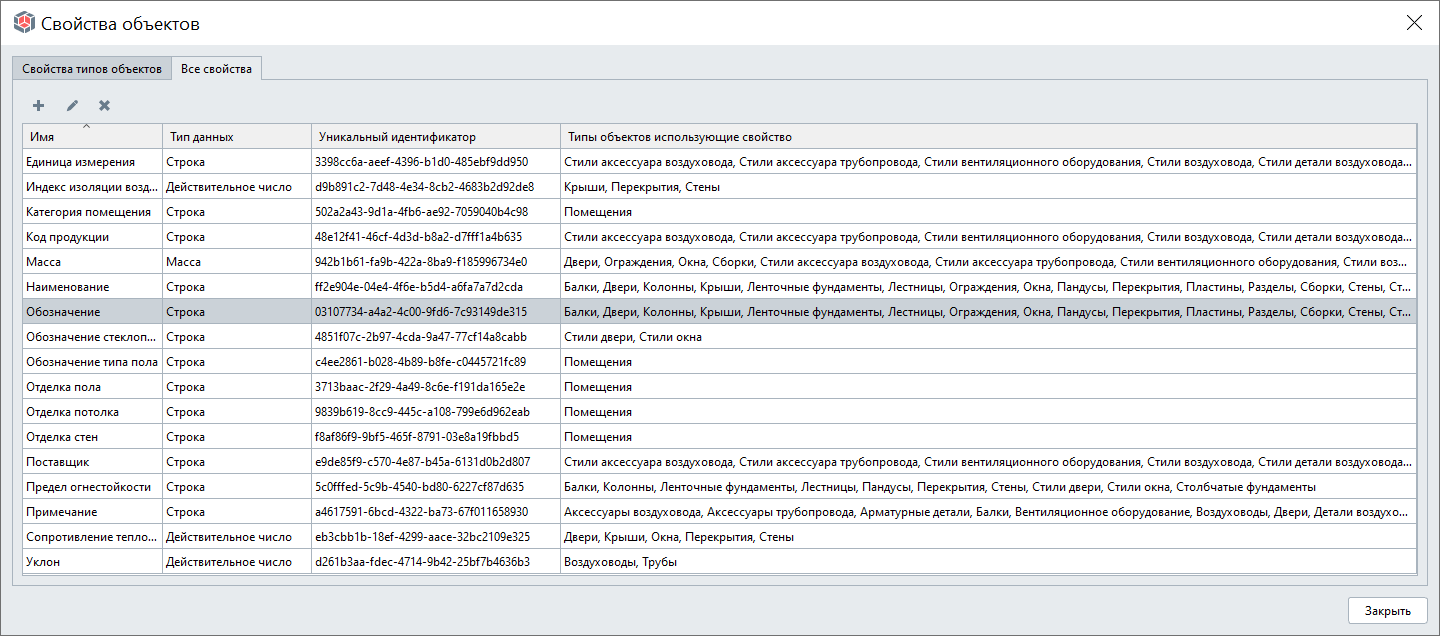Image resolution: width=1440 pixels, height=636 pixels.
Task: Select the Уклон property row
Action: [720, 561]
